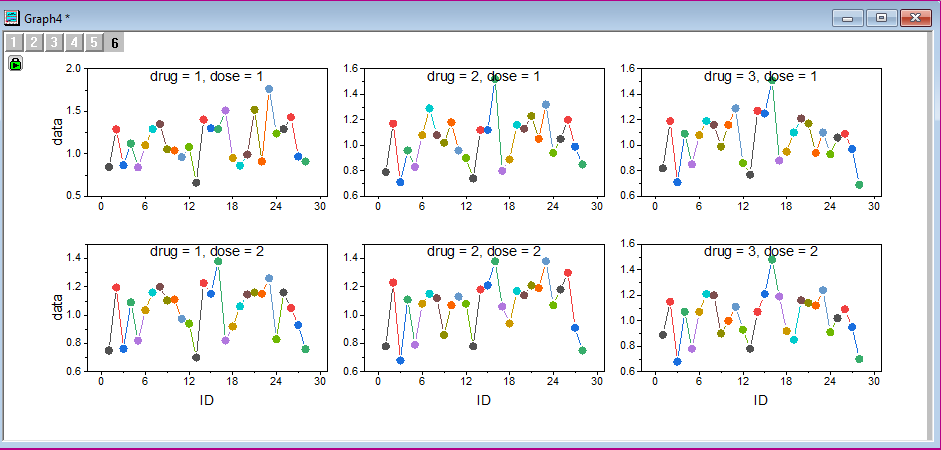This screenshot has width=941, height=450.
Task: Click 'ID' label under drug 1 dose 2 plot
Action: (x=206, y=400)
